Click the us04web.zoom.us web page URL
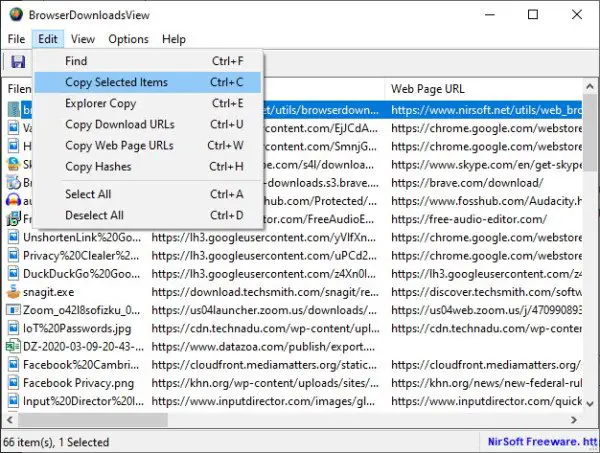This screenshot has width=600, height=453. point(487,310)
